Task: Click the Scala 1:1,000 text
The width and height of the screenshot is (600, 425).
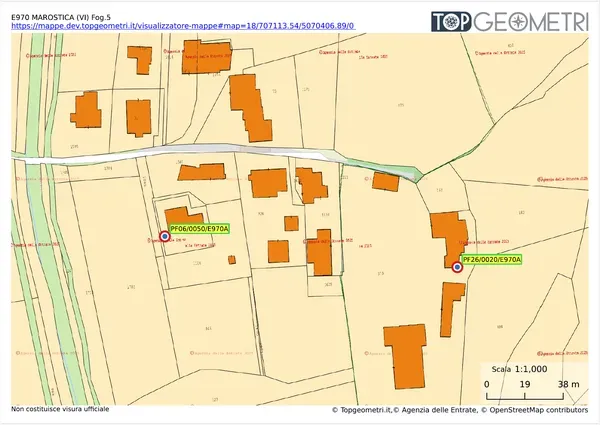Action: tap(520, 368)
